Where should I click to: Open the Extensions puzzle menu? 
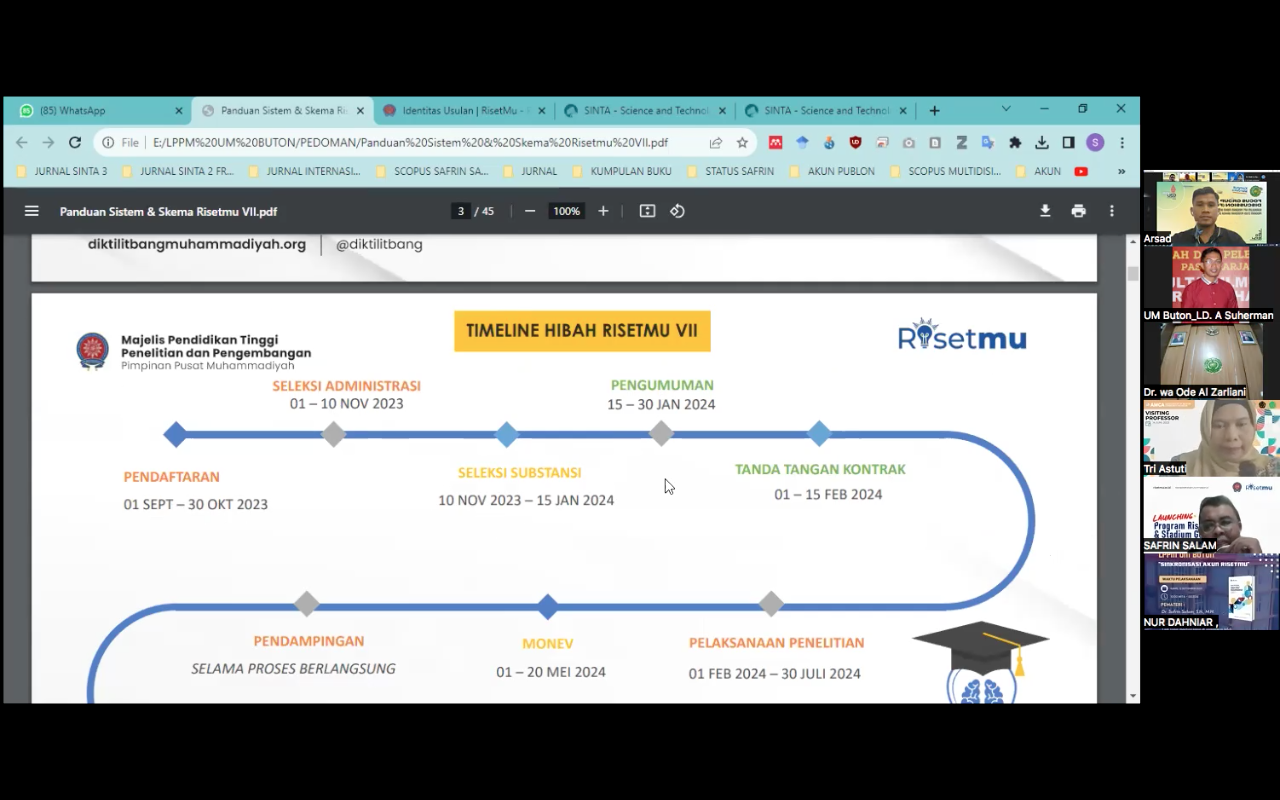1015,143
